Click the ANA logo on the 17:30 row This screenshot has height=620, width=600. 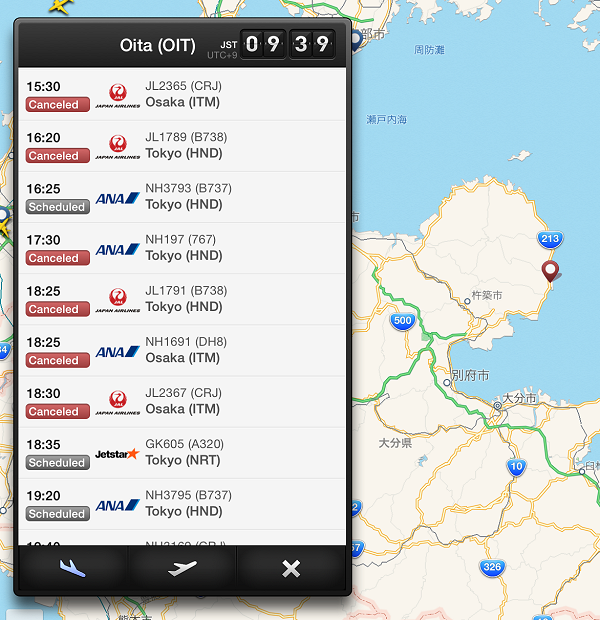[117, 250]
